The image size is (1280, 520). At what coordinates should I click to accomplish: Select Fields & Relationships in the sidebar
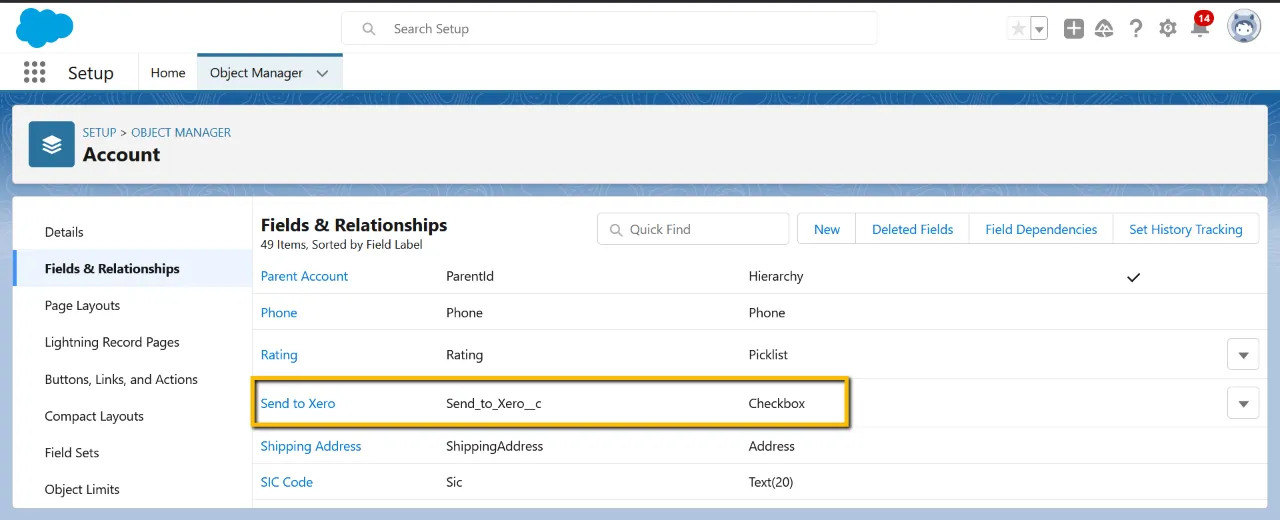[112, 269]
